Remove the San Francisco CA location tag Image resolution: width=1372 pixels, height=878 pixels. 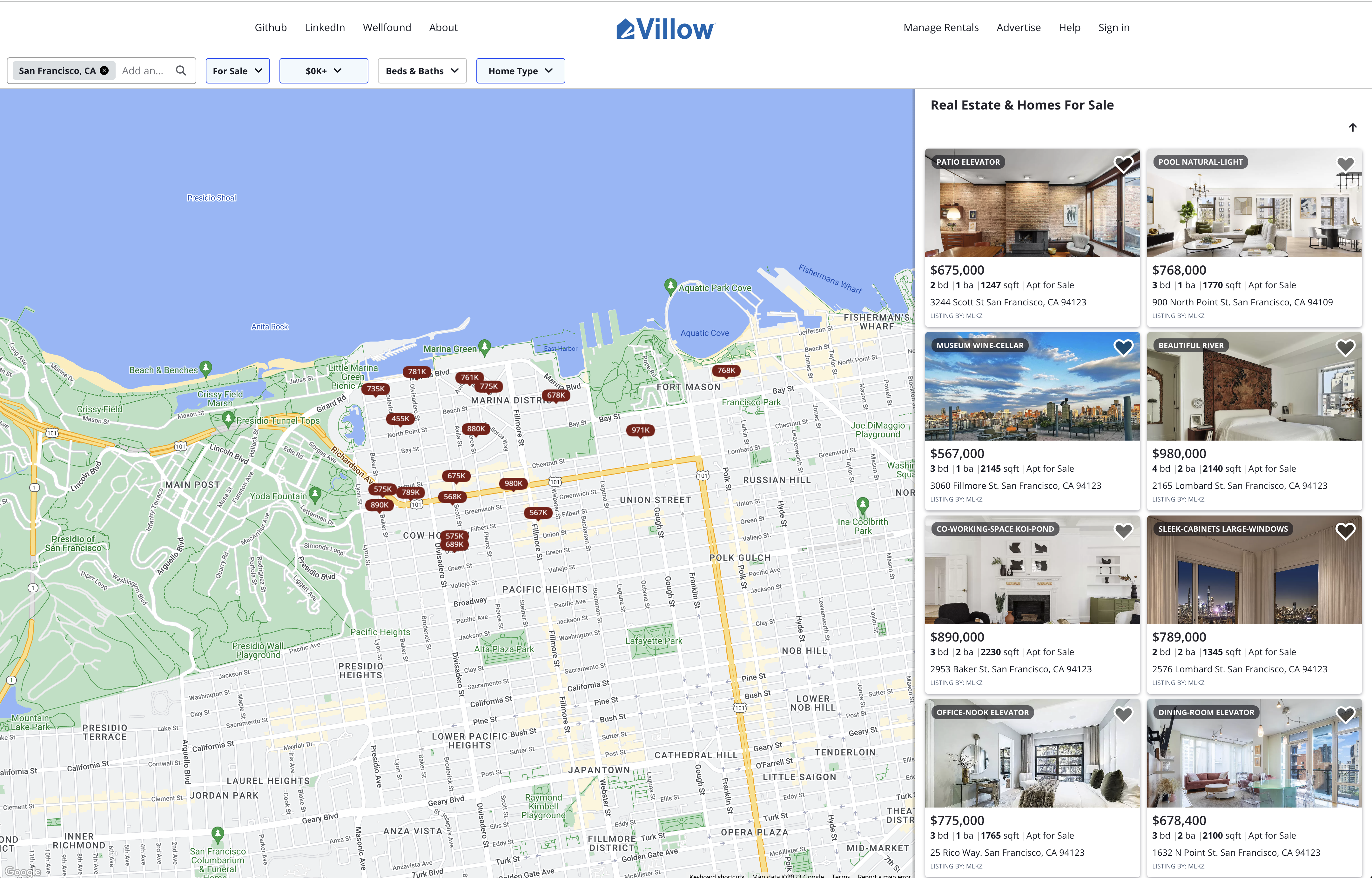pos(104,70)
